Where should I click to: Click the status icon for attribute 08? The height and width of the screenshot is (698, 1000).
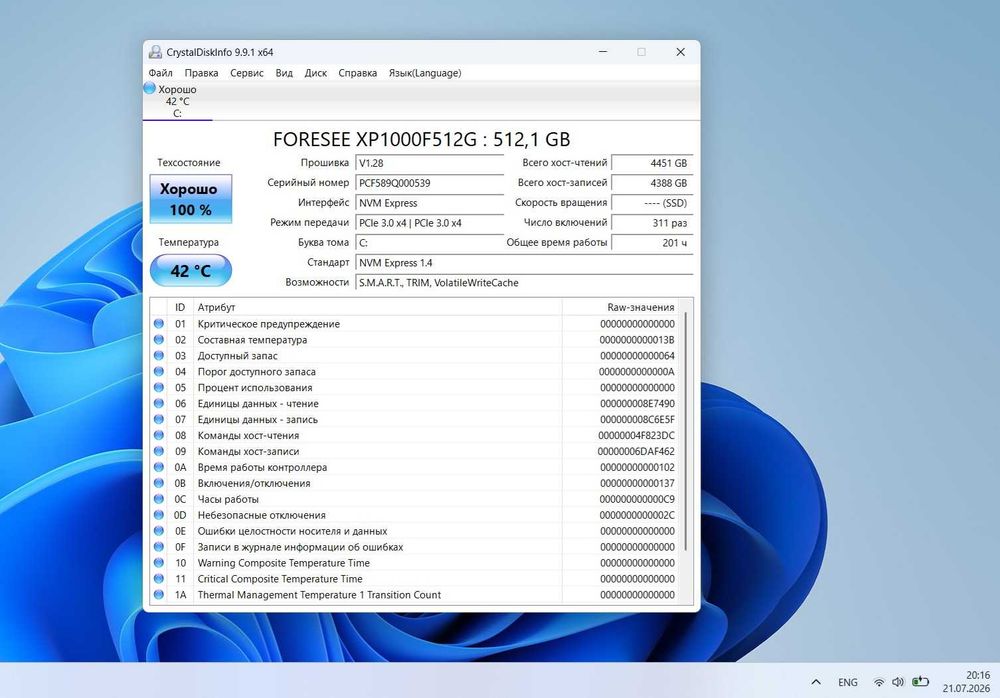click(x=159, y=435)
